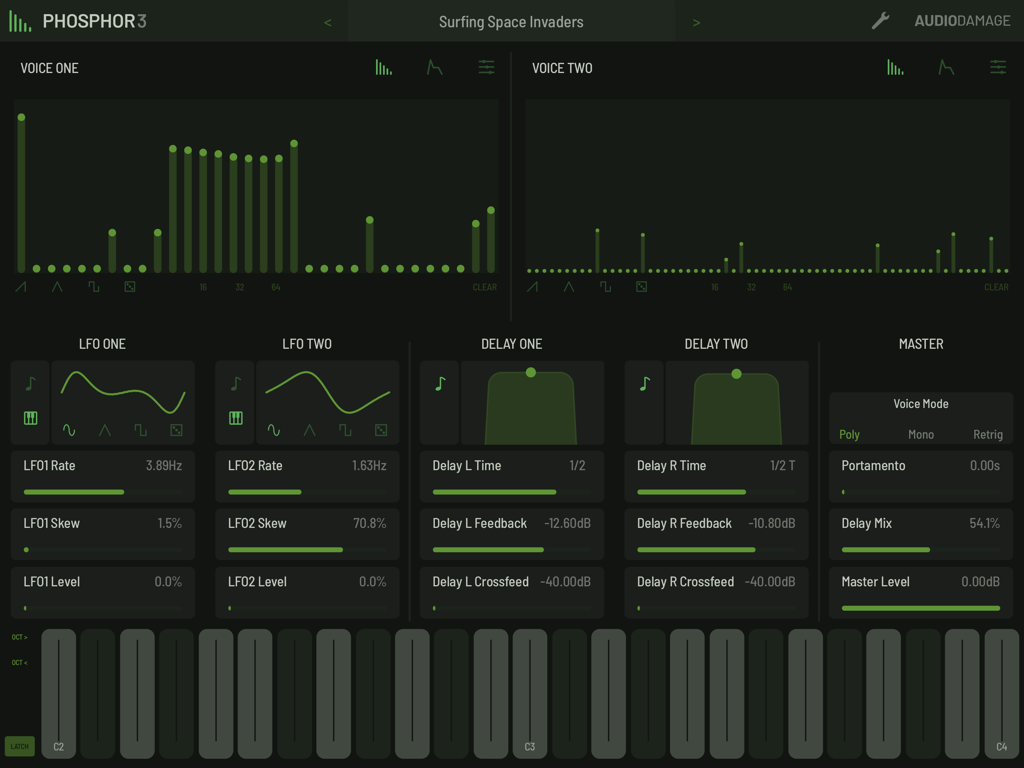
Task: Adjust the Delay Mix slider
Action: (x=920, y=549)
